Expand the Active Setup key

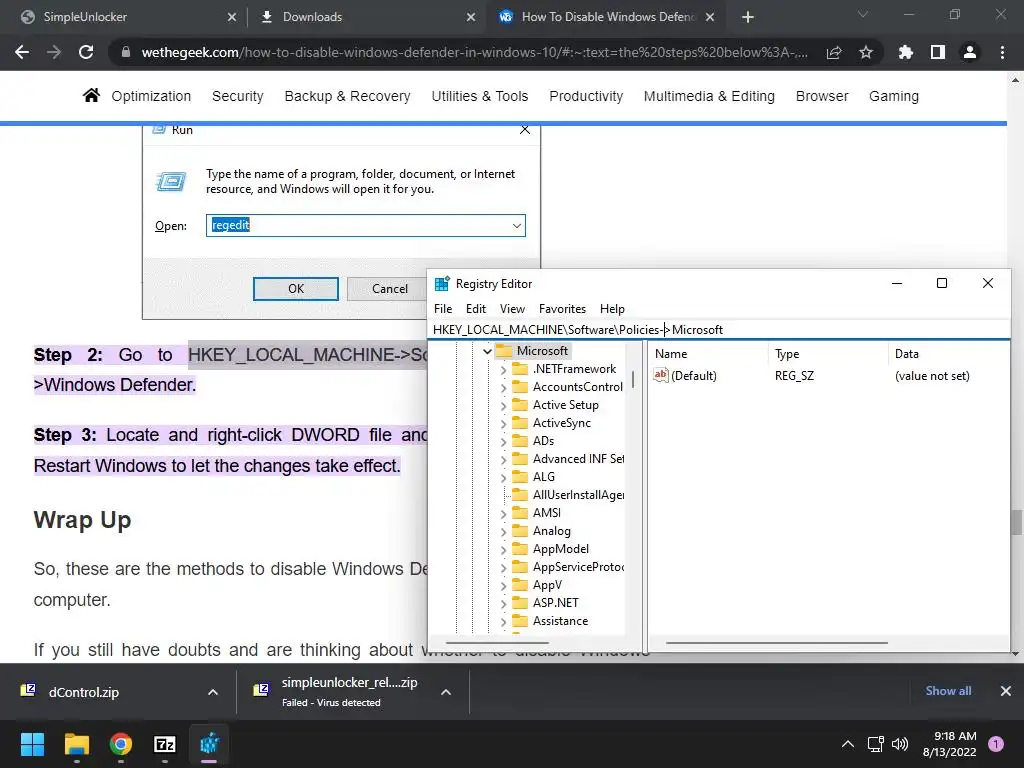tap(503, 406)
